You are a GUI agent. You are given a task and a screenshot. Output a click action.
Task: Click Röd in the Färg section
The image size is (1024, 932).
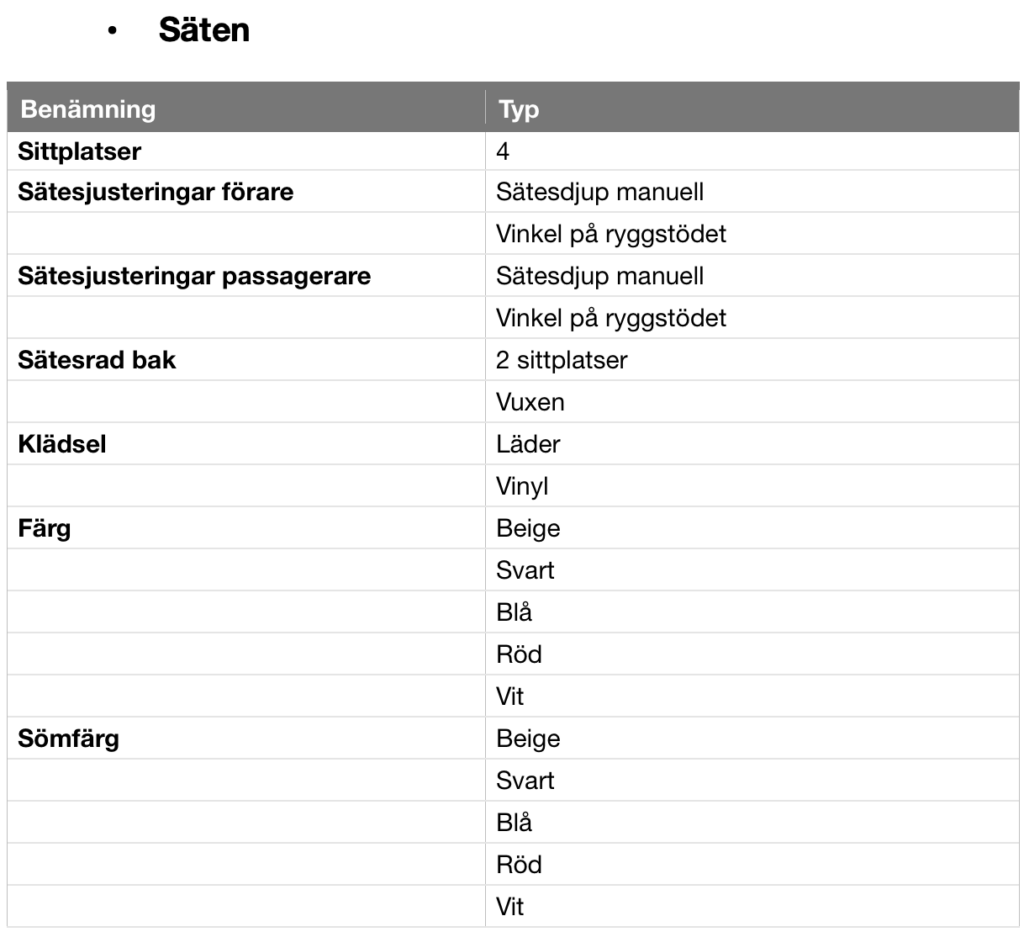(519, 655)
